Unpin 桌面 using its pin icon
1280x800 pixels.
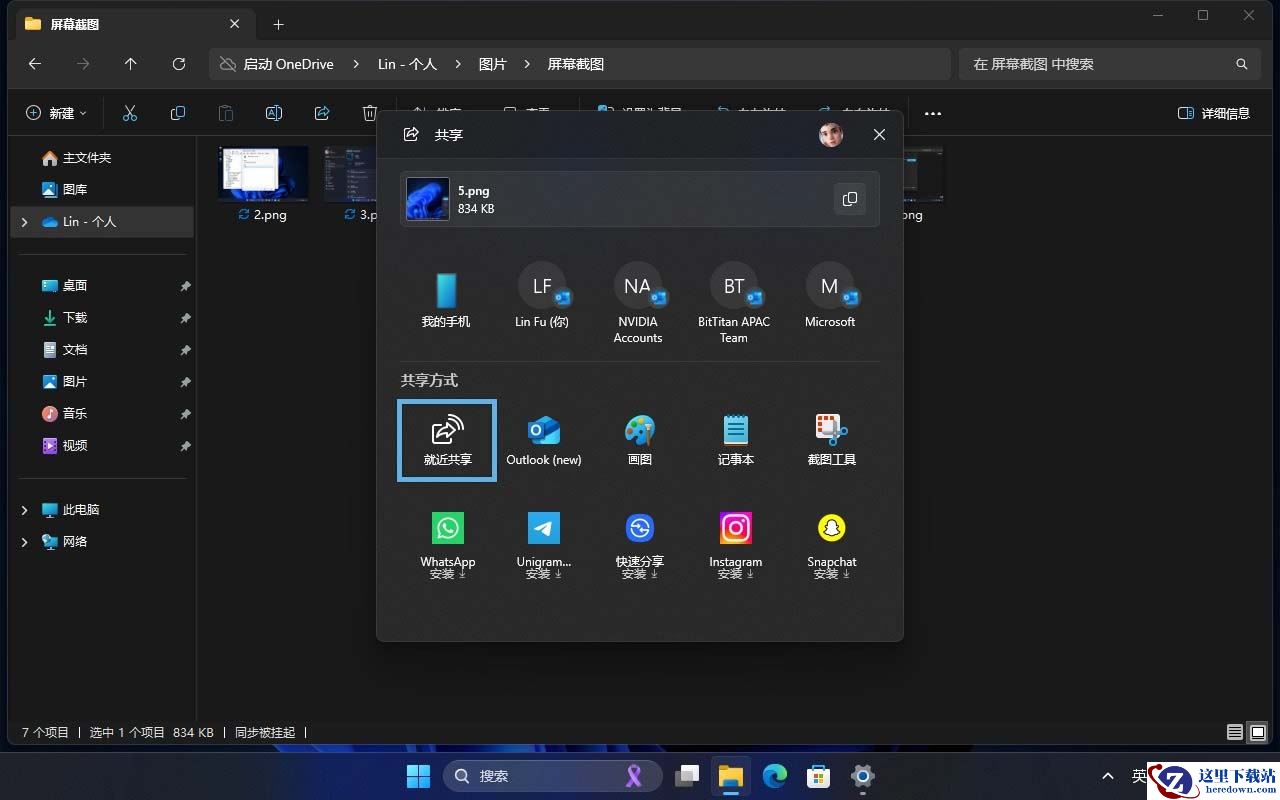pos(185,286)
